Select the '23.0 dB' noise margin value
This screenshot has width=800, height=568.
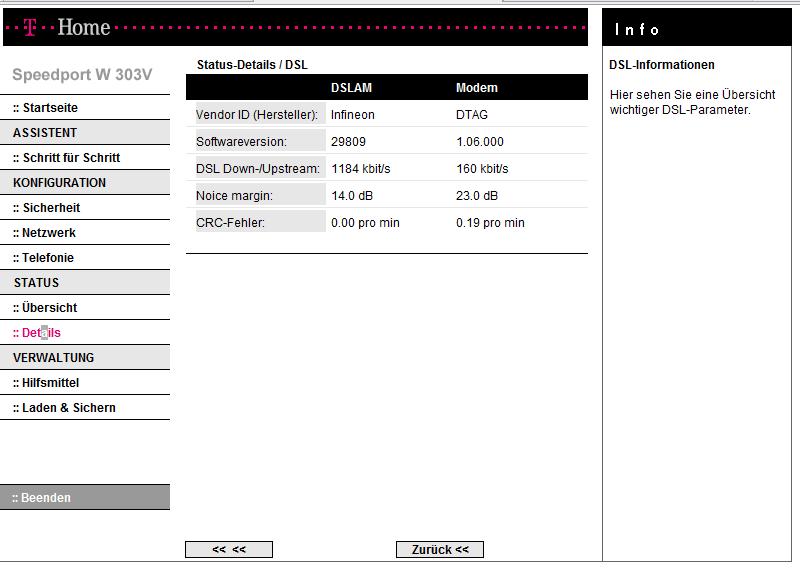click(x=477, y=196)
